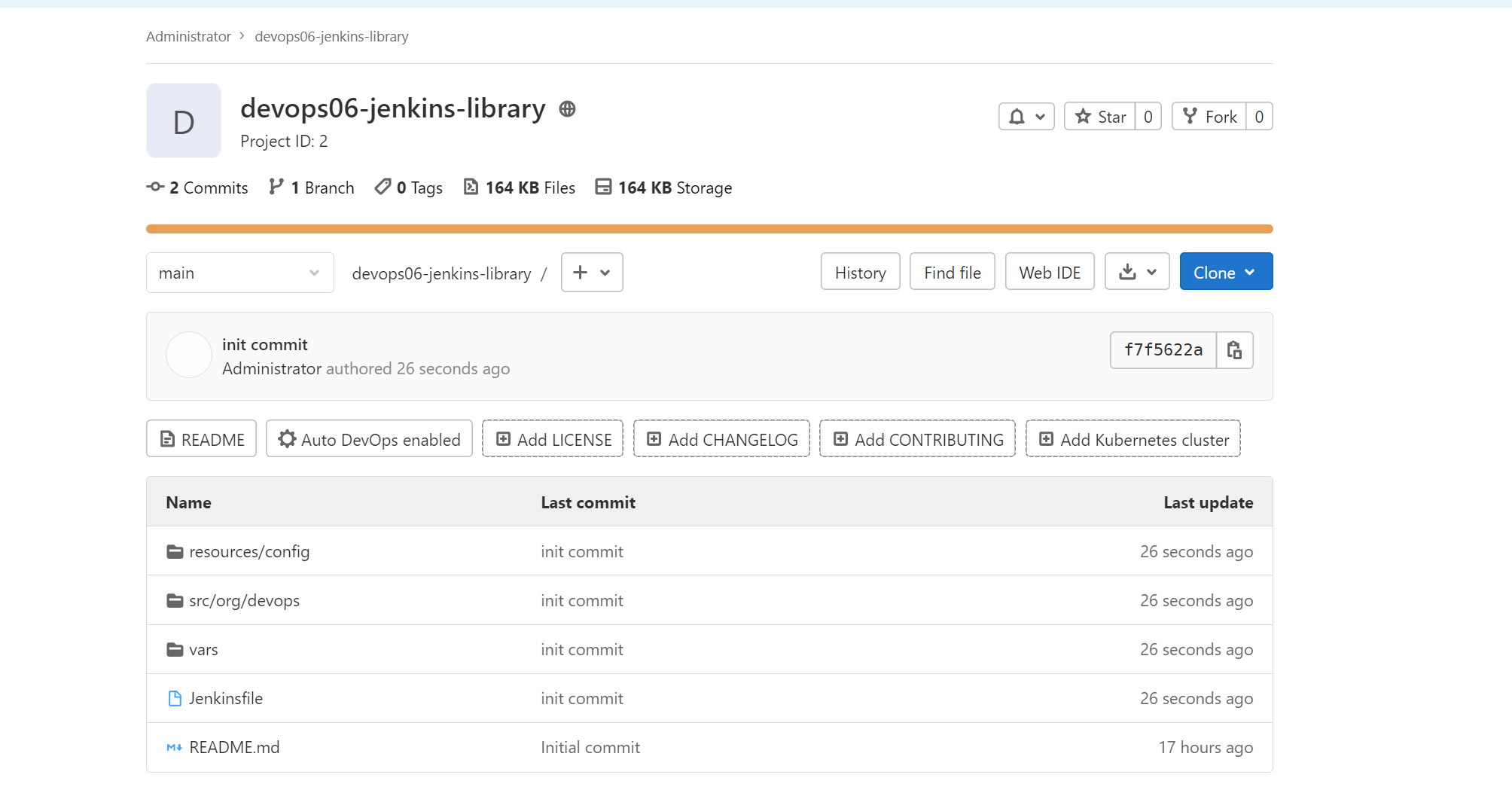The width and height of the screenshot is (1512, 790).
Task: Click 'Project ID: 2' text
Action: coord(284,141)
